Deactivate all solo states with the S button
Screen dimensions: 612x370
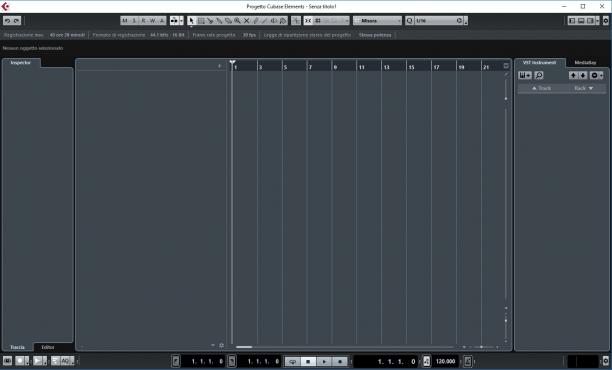pyautogui.click(x=134, y=21)
